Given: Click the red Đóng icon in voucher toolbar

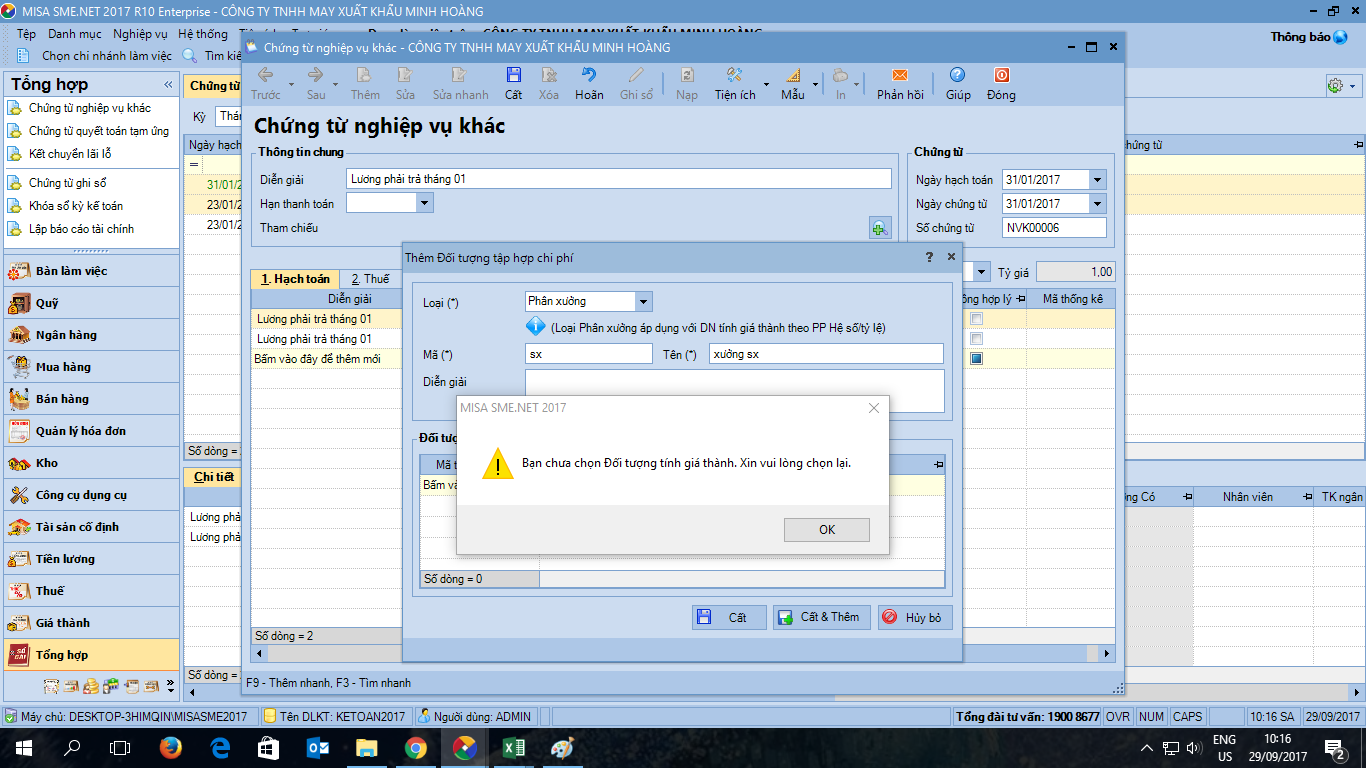Looking at the screenshot, I should click(1001, 75).
